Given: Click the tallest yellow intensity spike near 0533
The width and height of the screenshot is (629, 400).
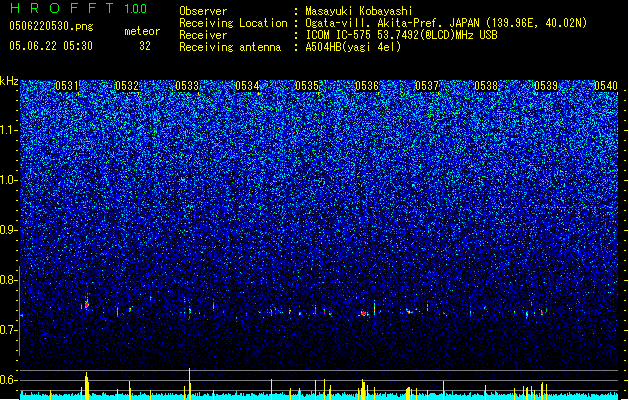Looking at the screenshot, I should pos(189,384).
